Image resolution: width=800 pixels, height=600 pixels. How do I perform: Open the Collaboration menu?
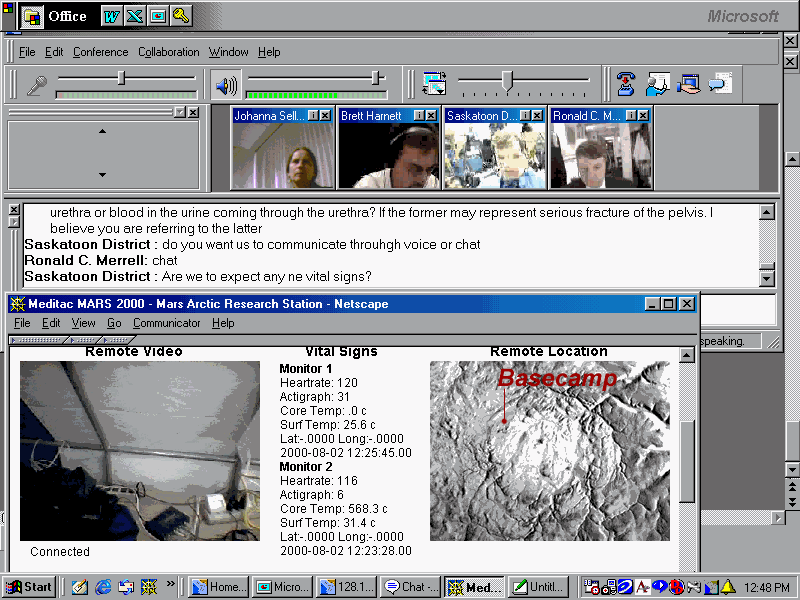[168, 52]
